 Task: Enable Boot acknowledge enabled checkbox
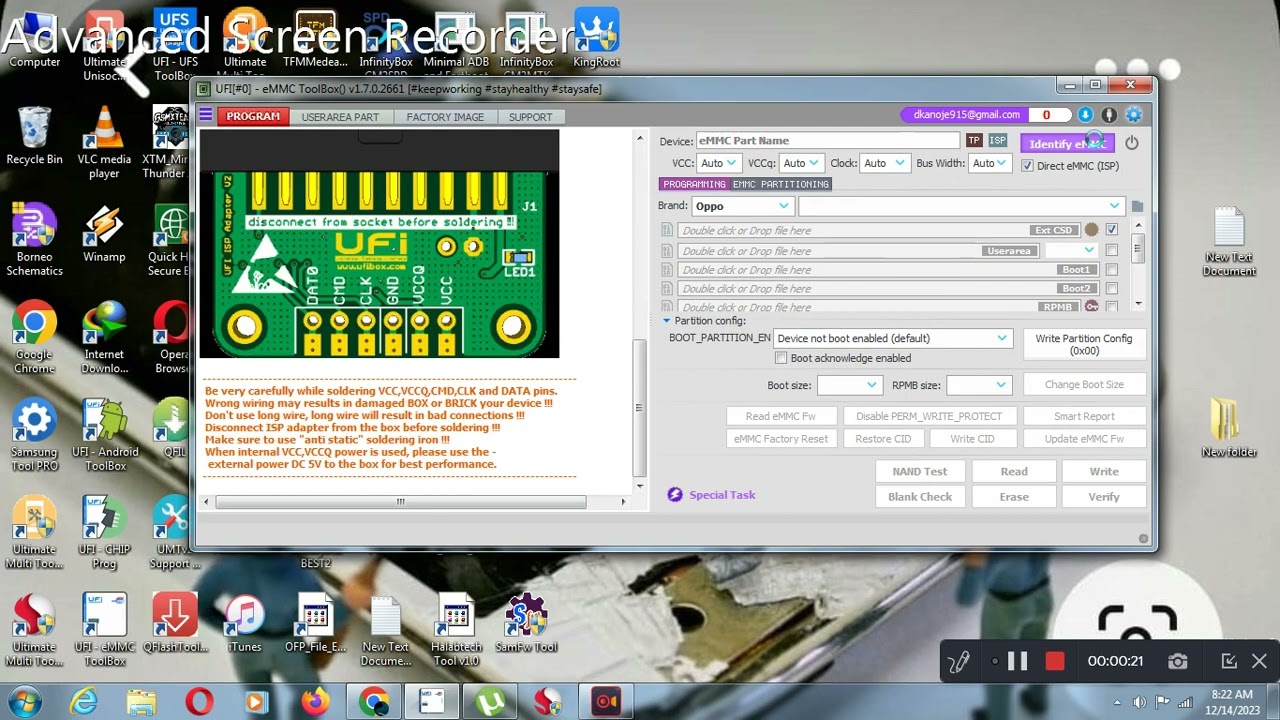point(781,358)
